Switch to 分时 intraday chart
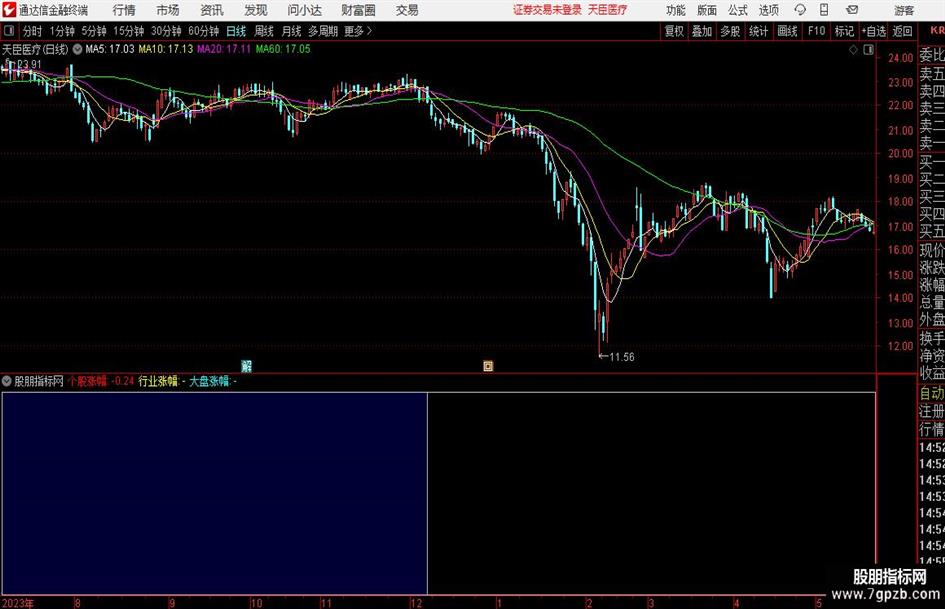Screen dimensions: 945x609 (x=32, y=31)
